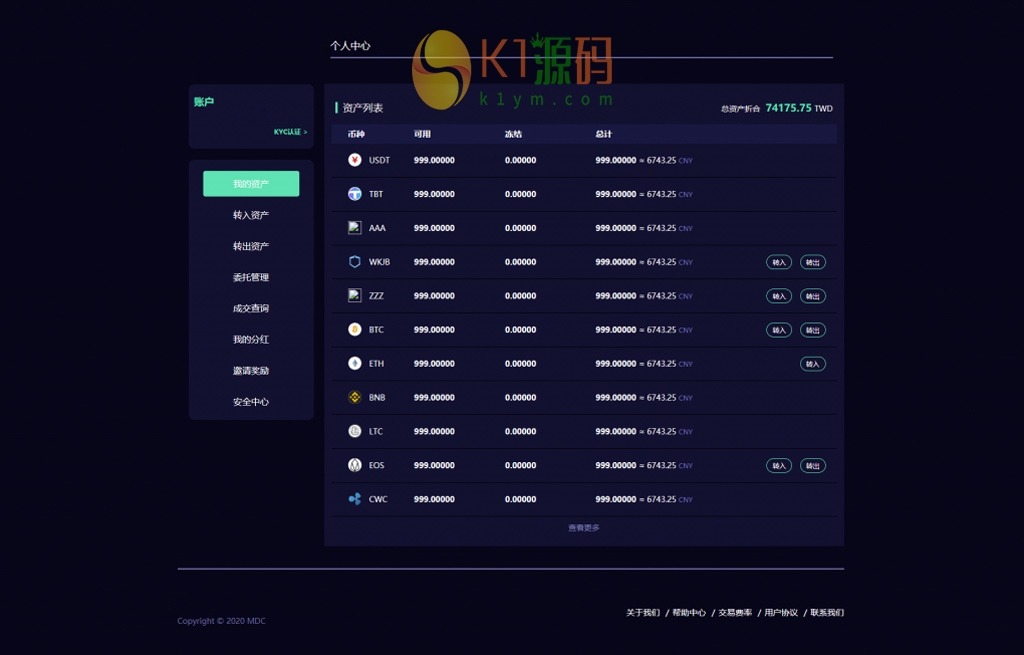Select 转入资产 in the sidebar

(251, 215)
